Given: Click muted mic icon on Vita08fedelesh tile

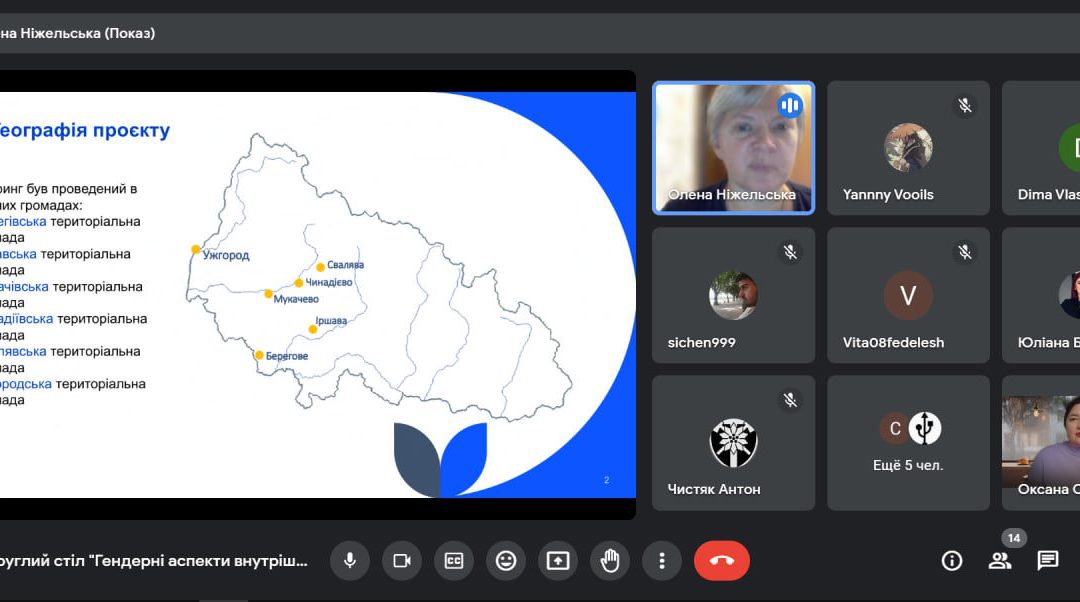Looking at the screenshot, I should click(x=965, y=253).
